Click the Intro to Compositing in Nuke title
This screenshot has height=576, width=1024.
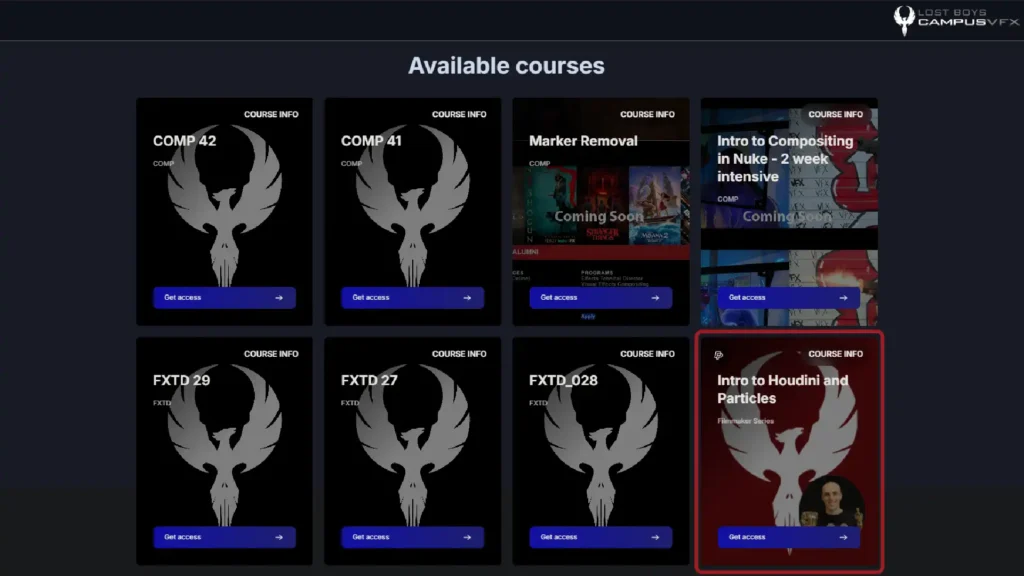coord(785,159)
